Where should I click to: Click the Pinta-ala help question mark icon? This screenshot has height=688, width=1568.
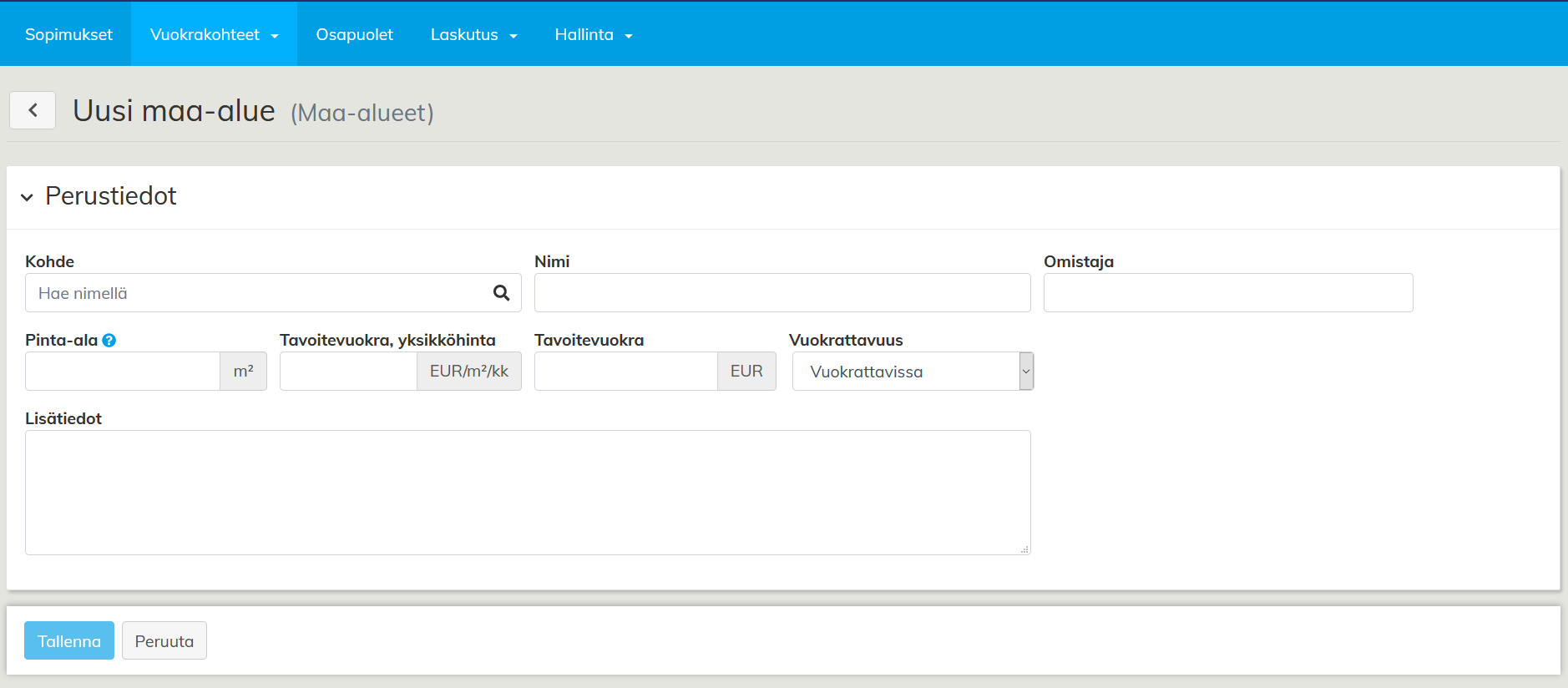coord(109,341)
